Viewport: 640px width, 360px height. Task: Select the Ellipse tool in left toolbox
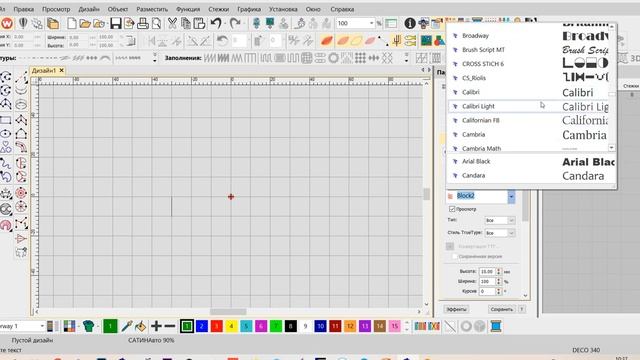click(x=6, y=133)
